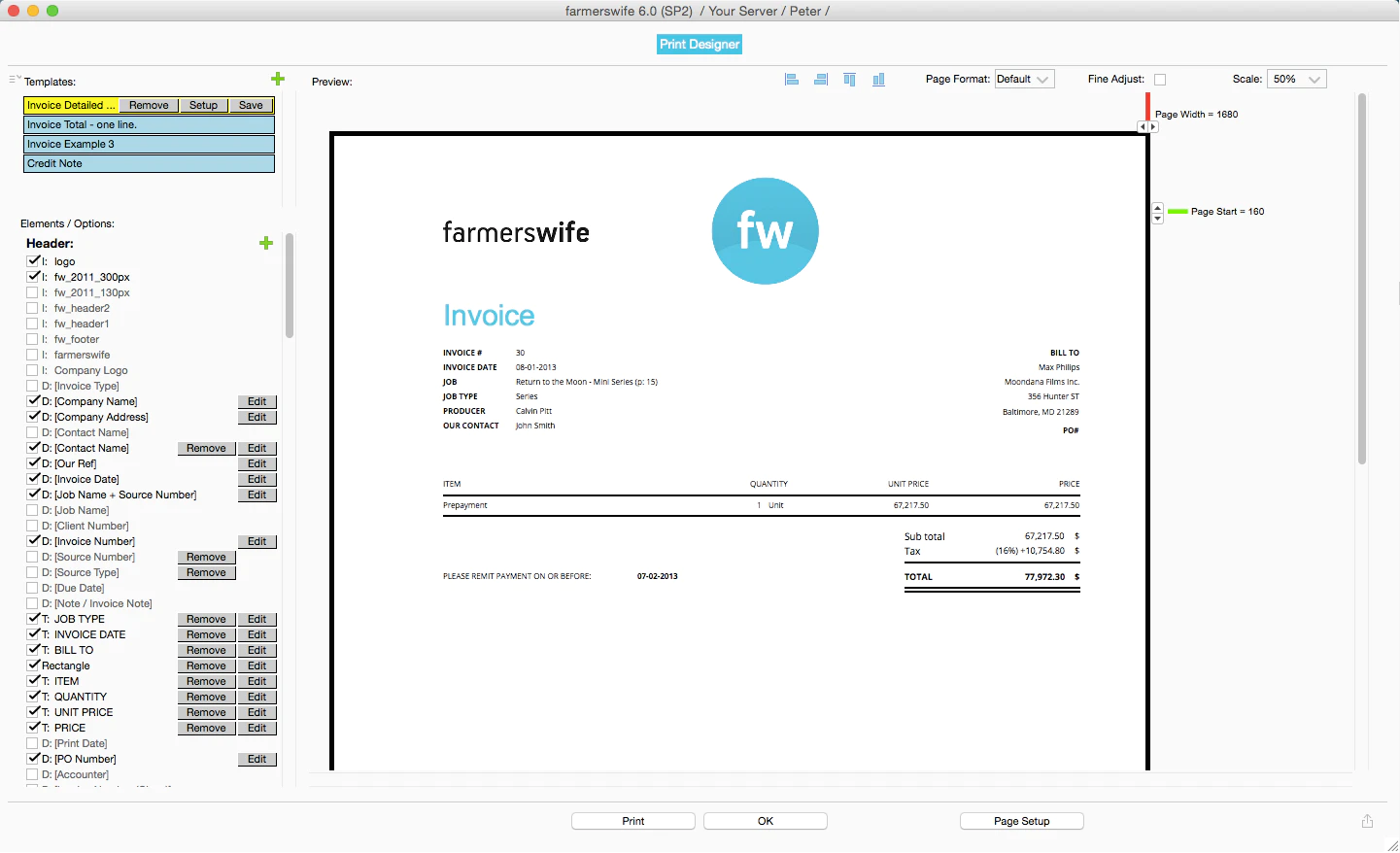Uncheck the [Company Address] element
The image size is (1400, 853).
click(33, 417)
